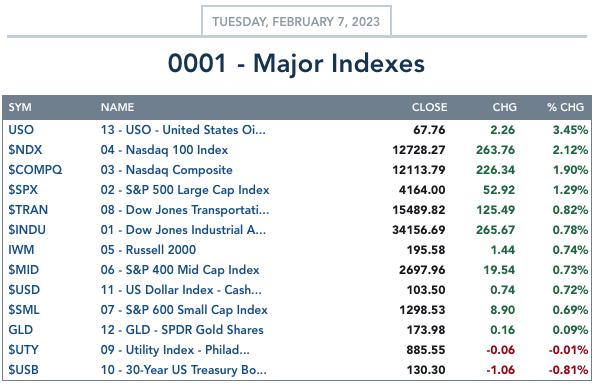Sort table by % CHG column header
This screenshot has height=388, width=596.
(566, 107)
